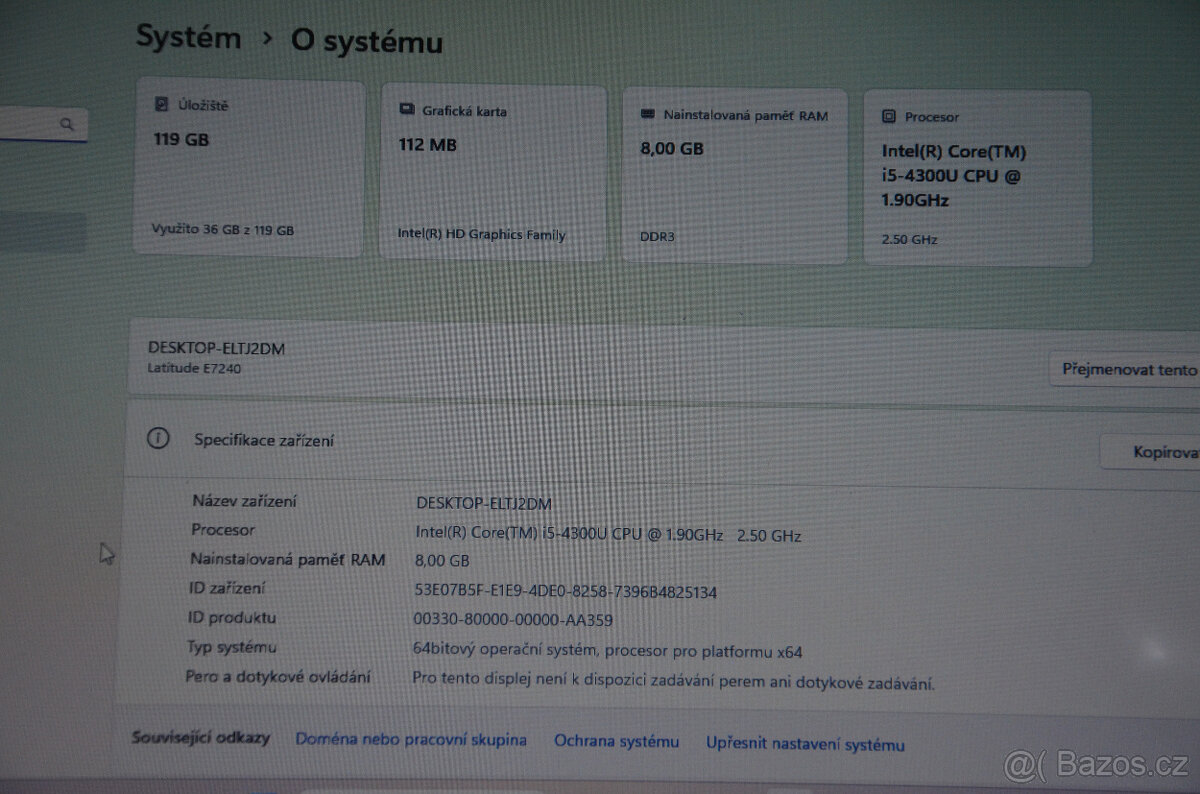The height and width of the screenshot is (794, 1200).
Task: Click the storage icon in Úložiště card
Action: (x=161, y=104)
